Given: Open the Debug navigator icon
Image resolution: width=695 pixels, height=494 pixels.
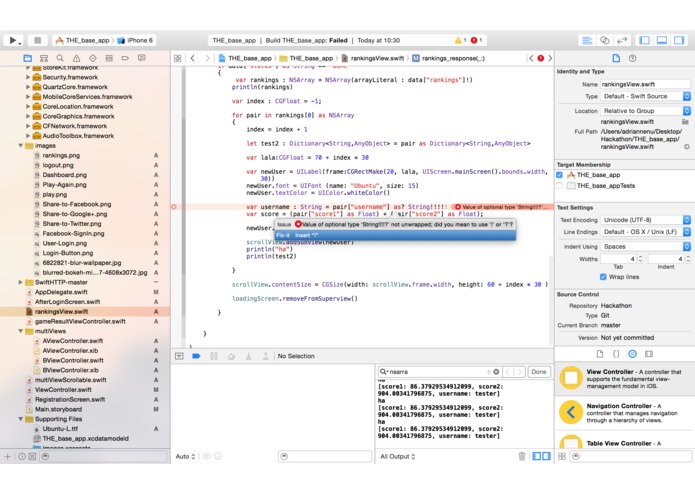Looking at the screenshot, I should point(109,58).
